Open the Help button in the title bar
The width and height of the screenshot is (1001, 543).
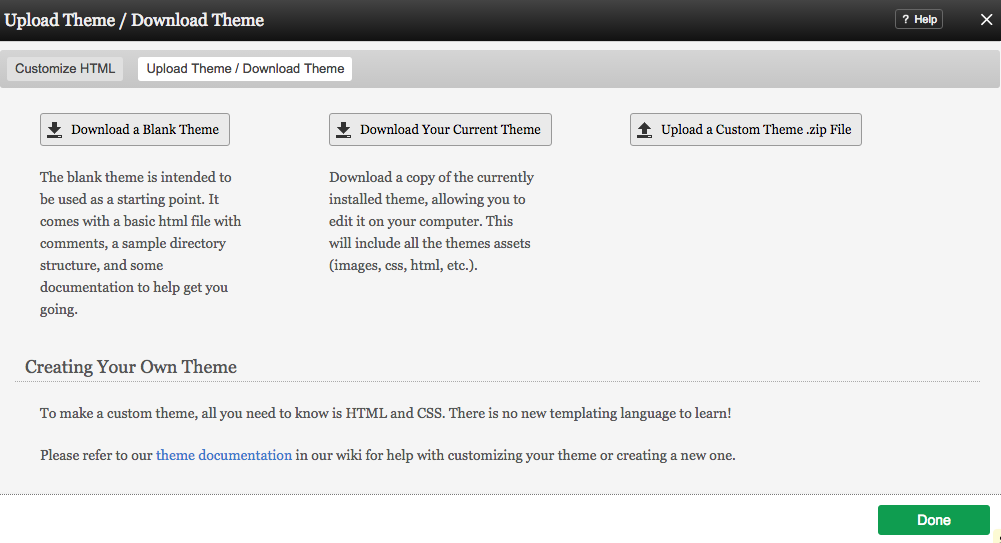918,20
